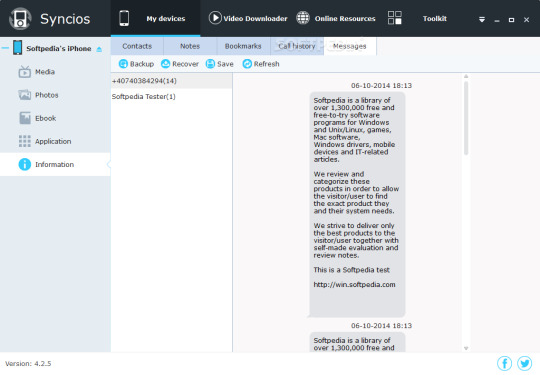Select Softpedia's iPhone in the sidebar
Screen dimensions: 540x375
pyautogui.click(x=59, y=49)
